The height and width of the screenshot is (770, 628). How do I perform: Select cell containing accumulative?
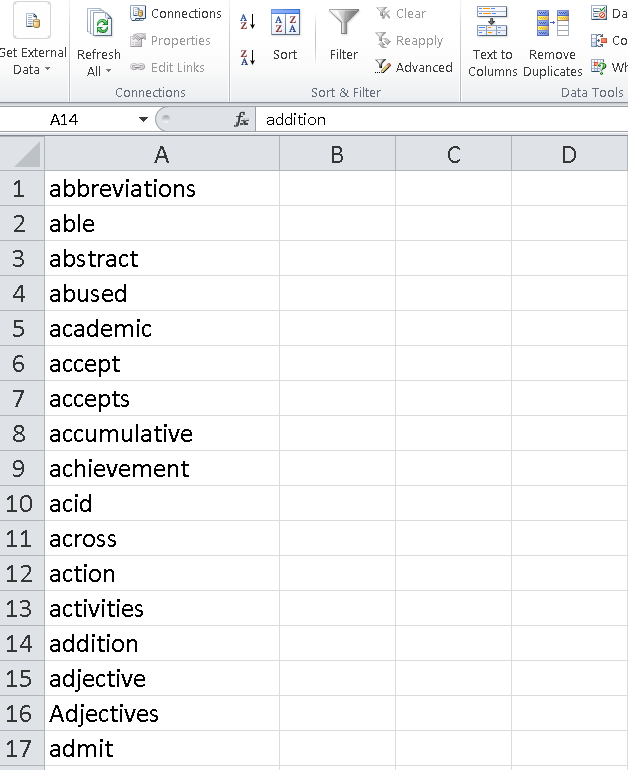[162, 434]
